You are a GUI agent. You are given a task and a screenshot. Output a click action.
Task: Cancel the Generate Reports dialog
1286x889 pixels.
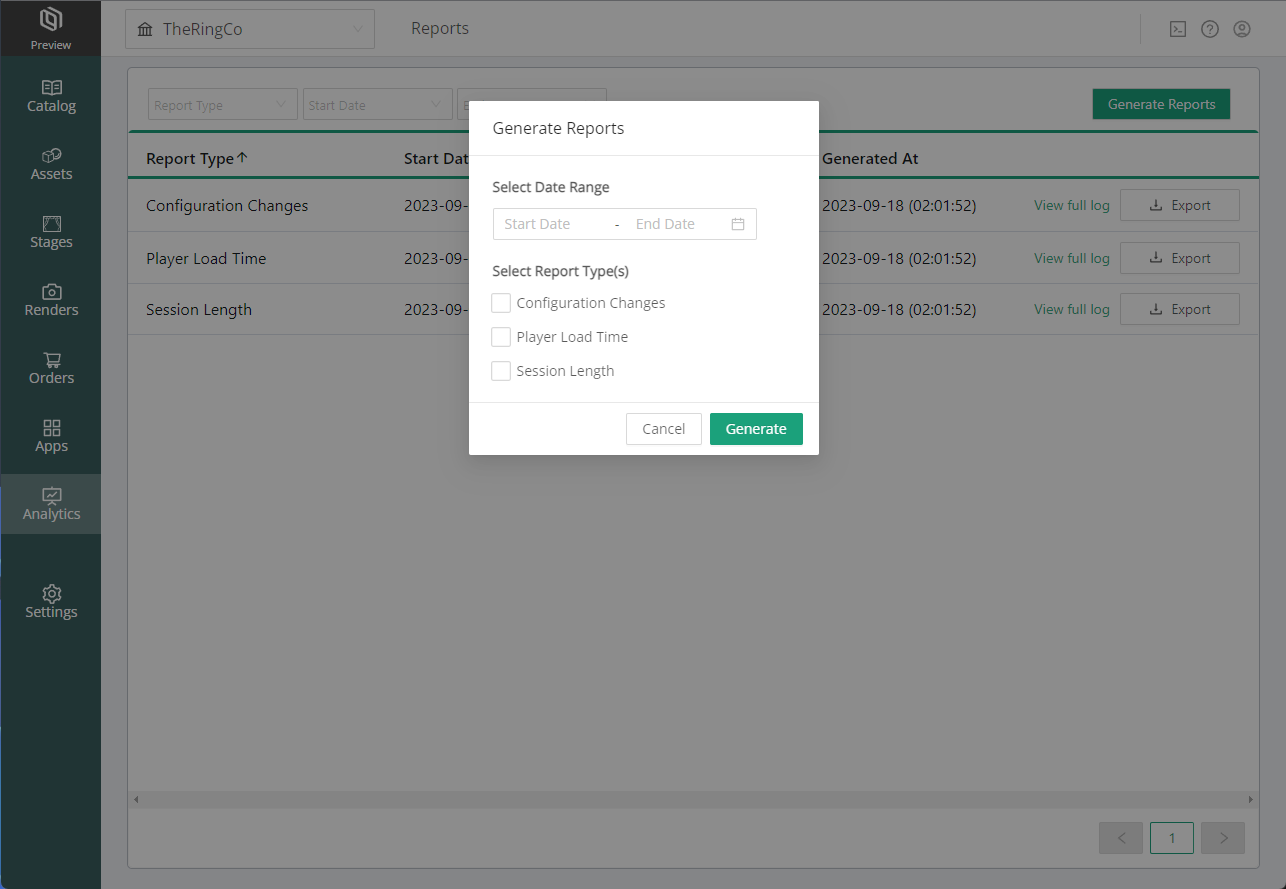point(663,429)
